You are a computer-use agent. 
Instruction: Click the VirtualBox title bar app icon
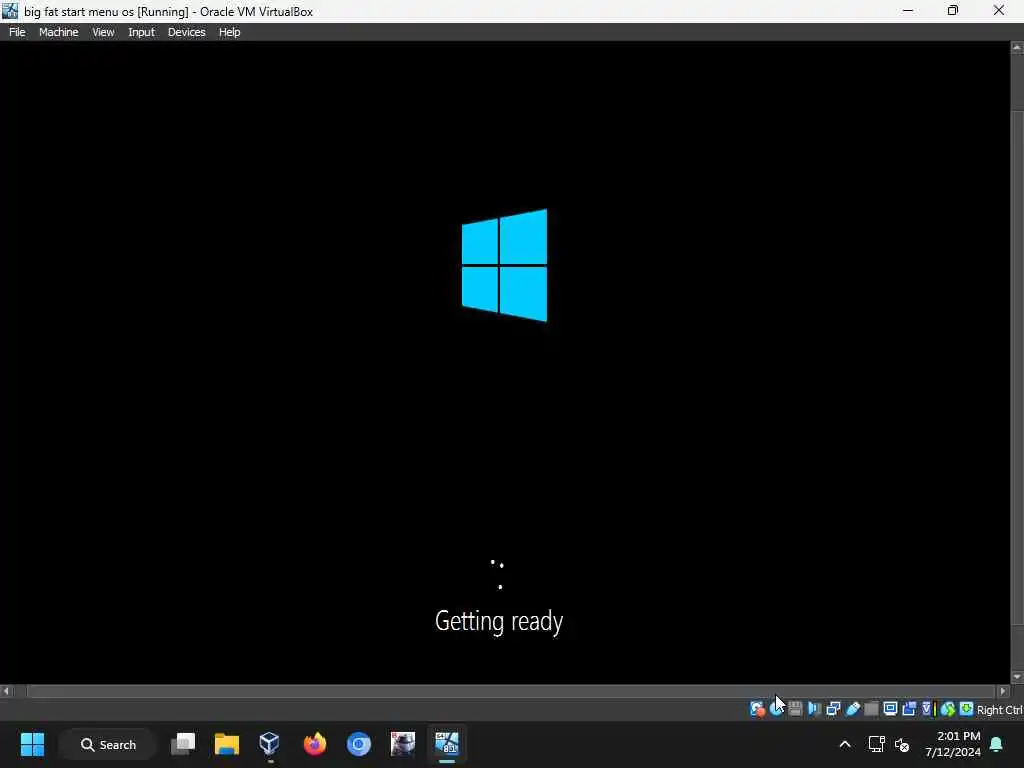10,11
